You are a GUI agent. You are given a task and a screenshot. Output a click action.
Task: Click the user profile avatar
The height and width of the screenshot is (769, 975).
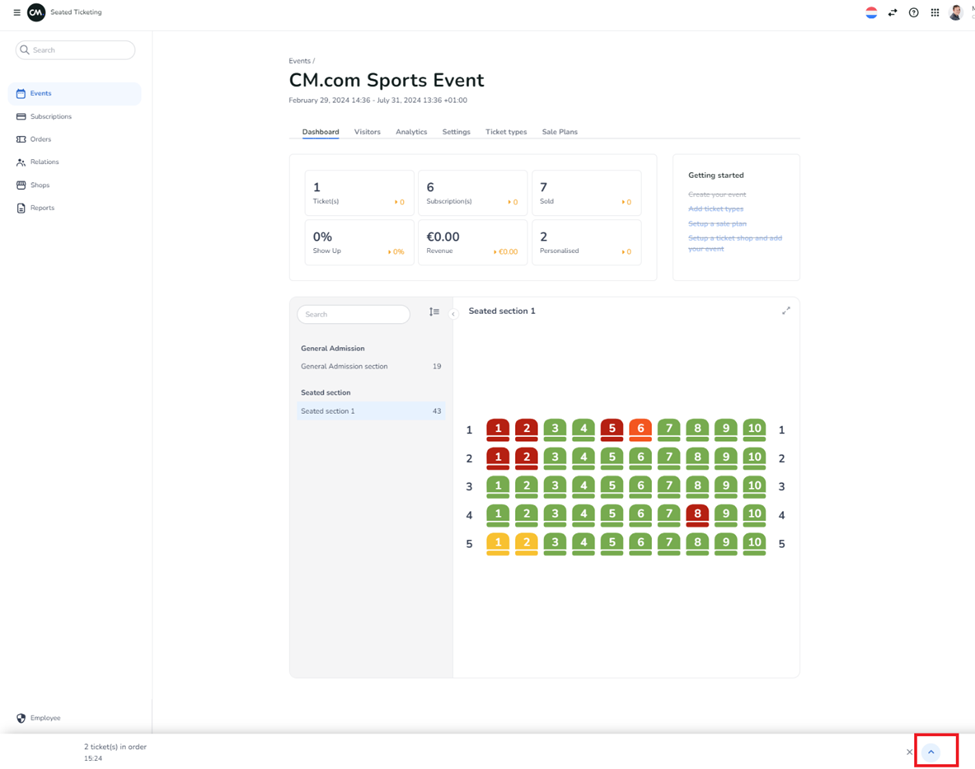(956, 13)
